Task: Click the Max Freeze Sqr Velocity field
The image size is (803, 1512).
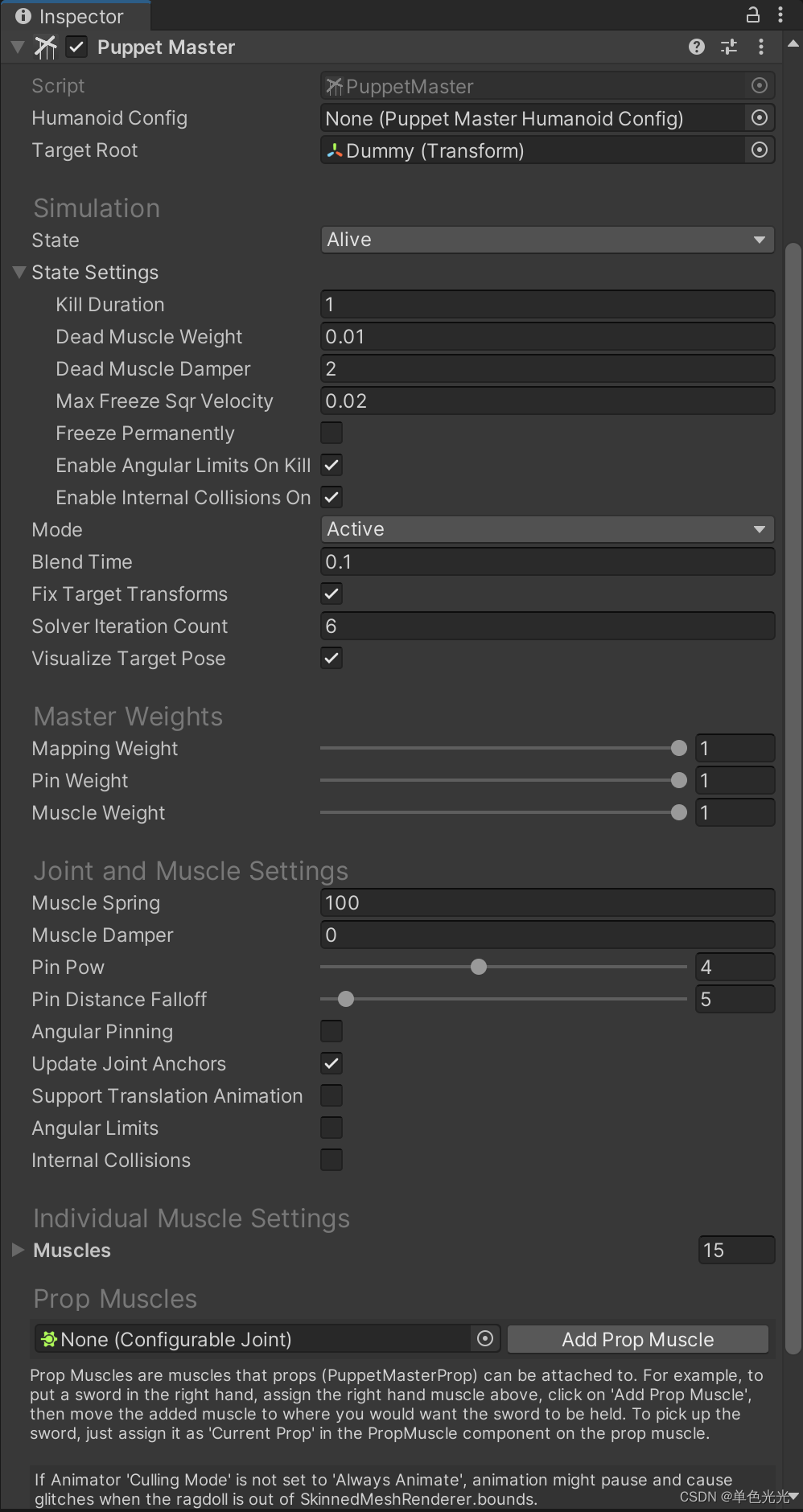Action: [x=547, y=401]
